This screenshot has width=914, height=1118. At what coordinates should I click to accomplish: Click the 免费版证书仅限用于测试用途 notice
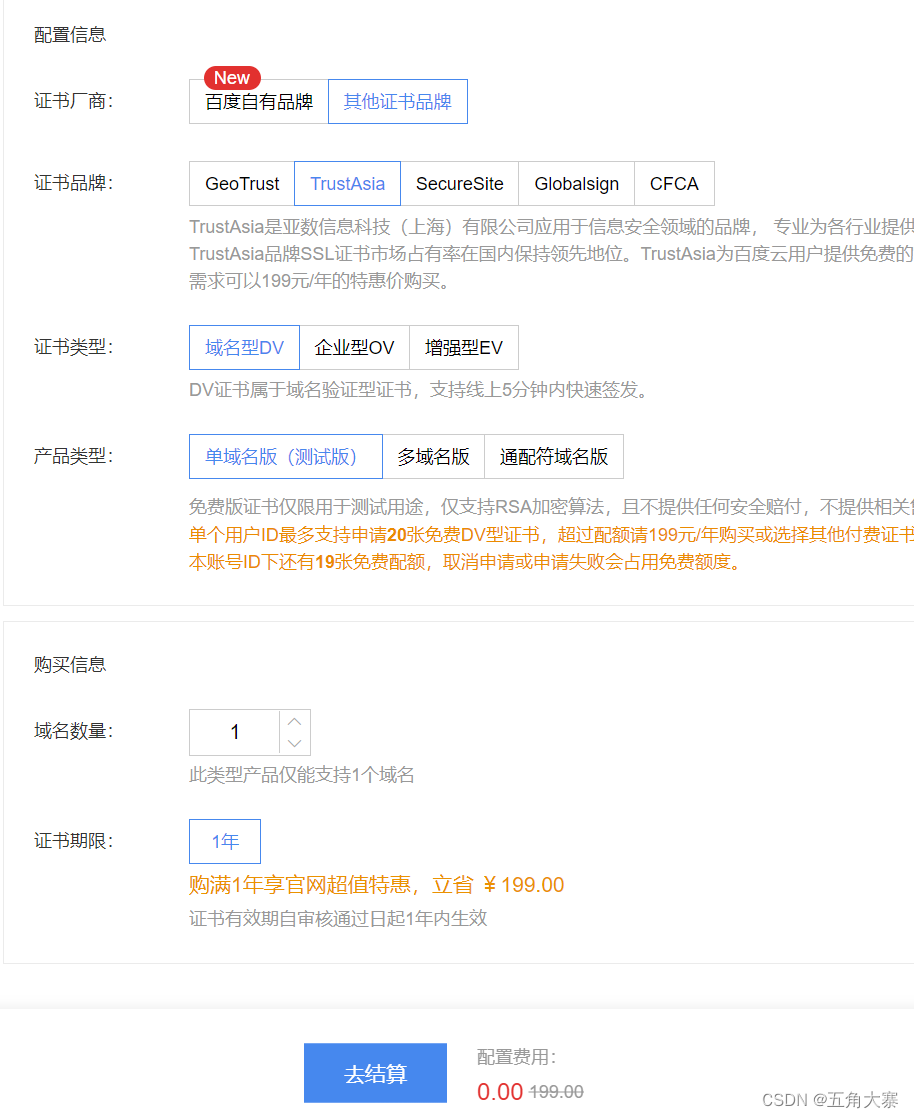(x=551, y=507)
